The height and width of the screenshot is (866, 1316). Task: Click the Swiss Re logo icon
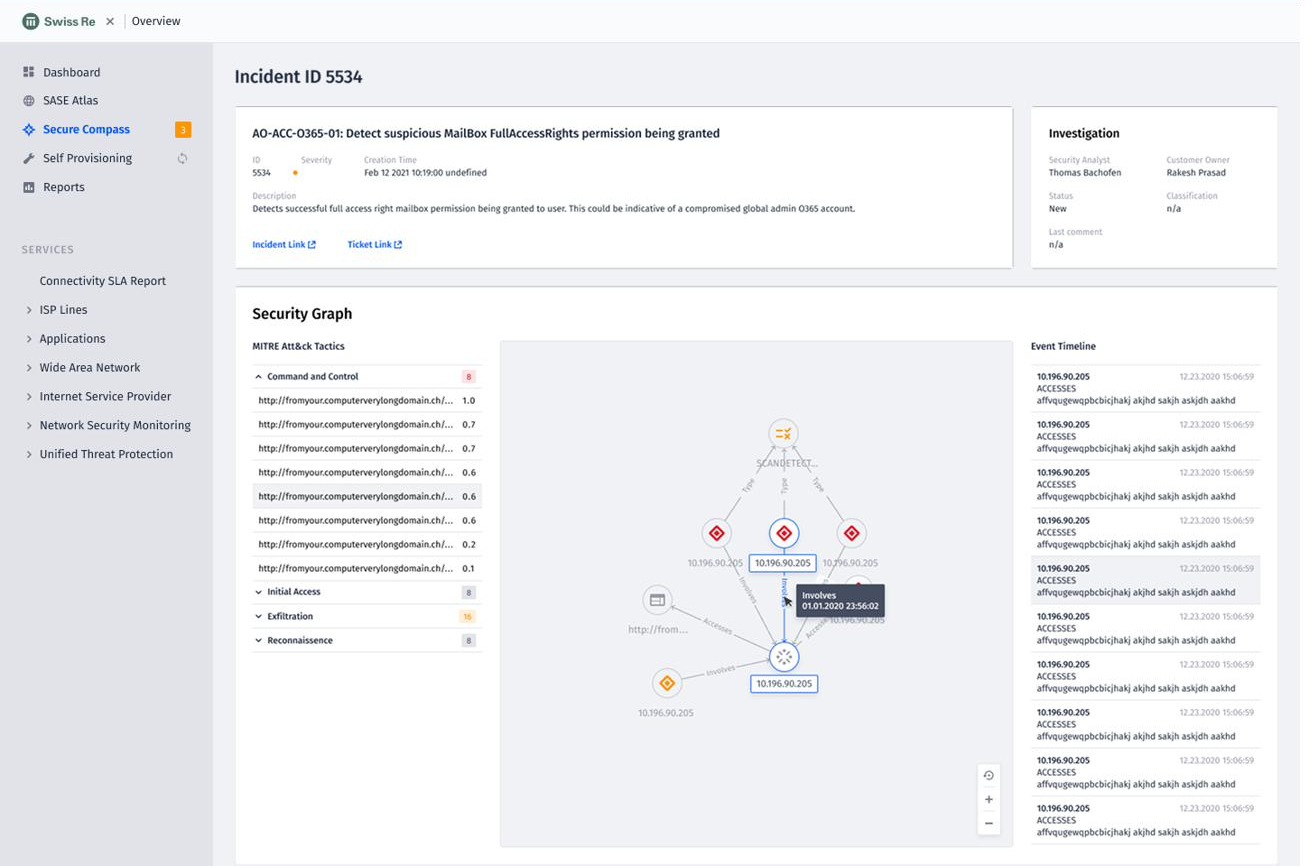click(30, 21)
